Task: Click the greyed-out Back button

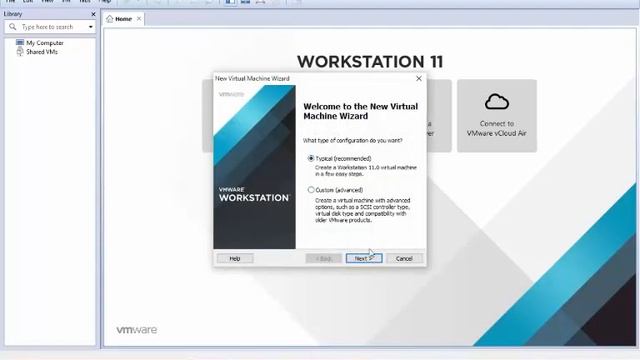Action: [323, 258]
